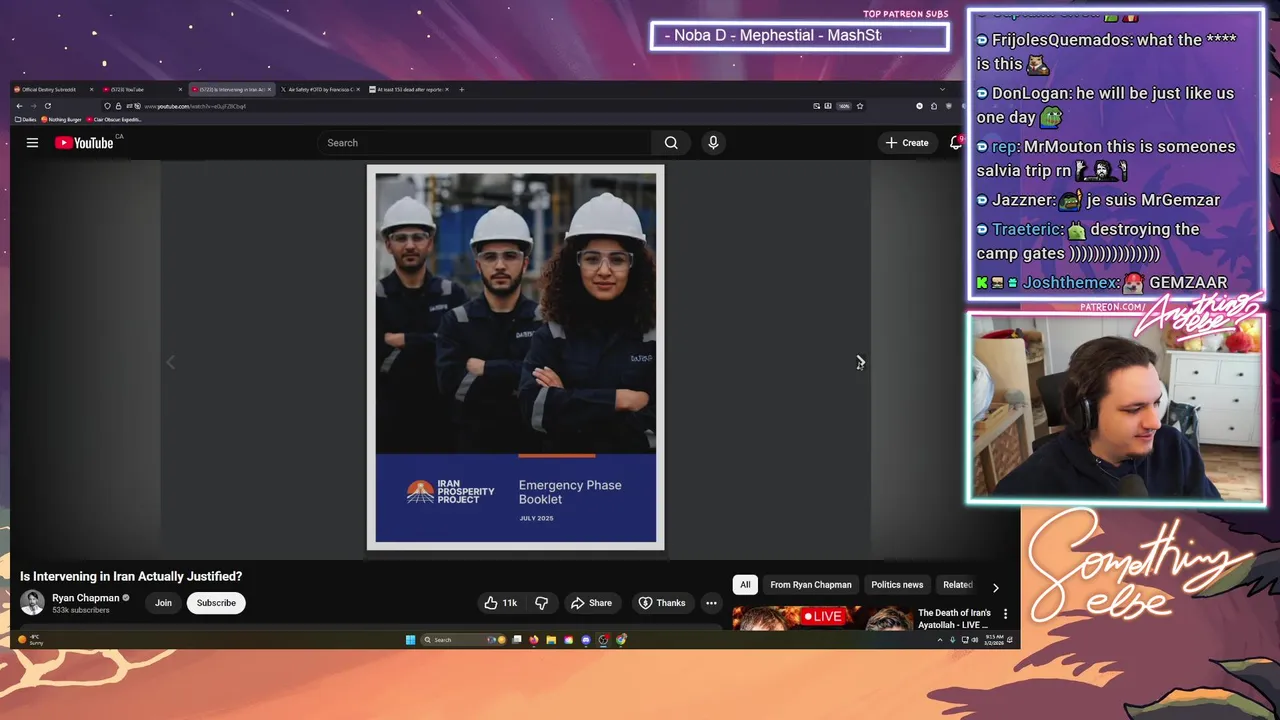Click the Join button for the channel

163,603
